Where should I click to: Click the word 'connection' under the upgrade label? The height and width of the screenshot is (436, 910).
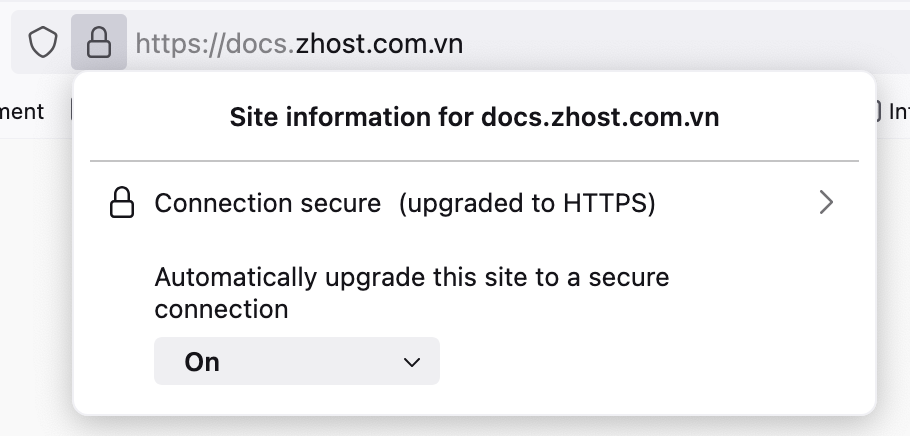coord(221,309)
